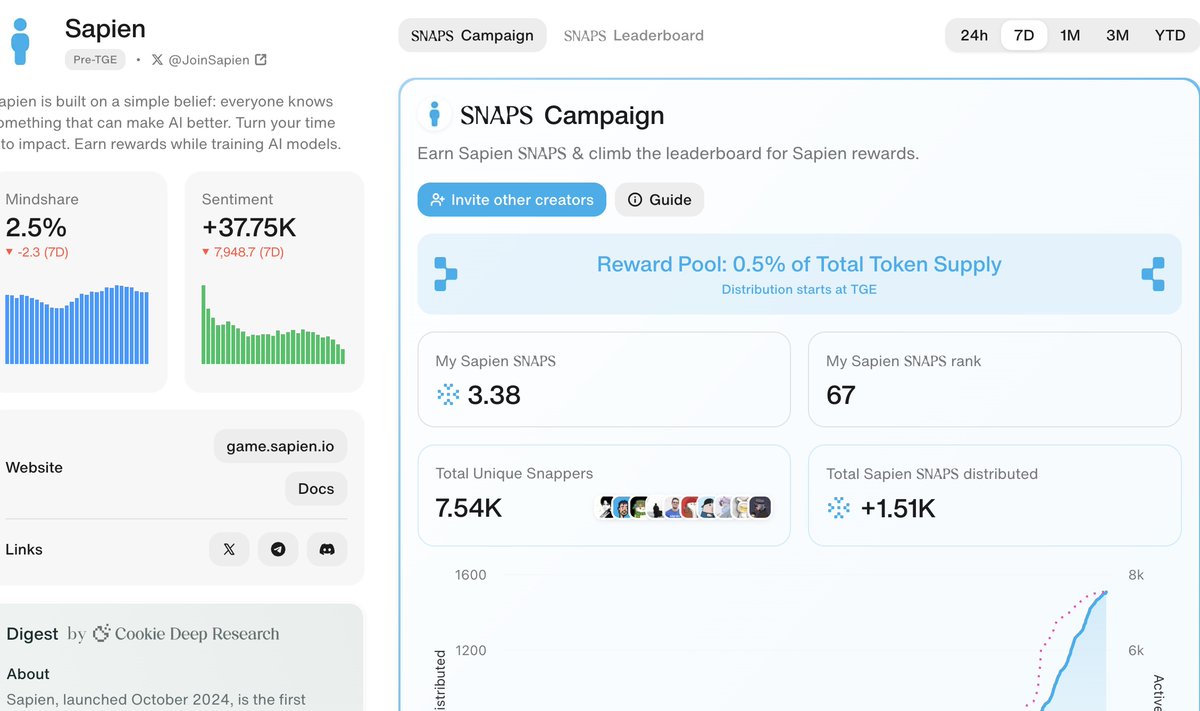Open the Guide button
The height and width of the screenshot is (711, 1200).
point(660,200)
